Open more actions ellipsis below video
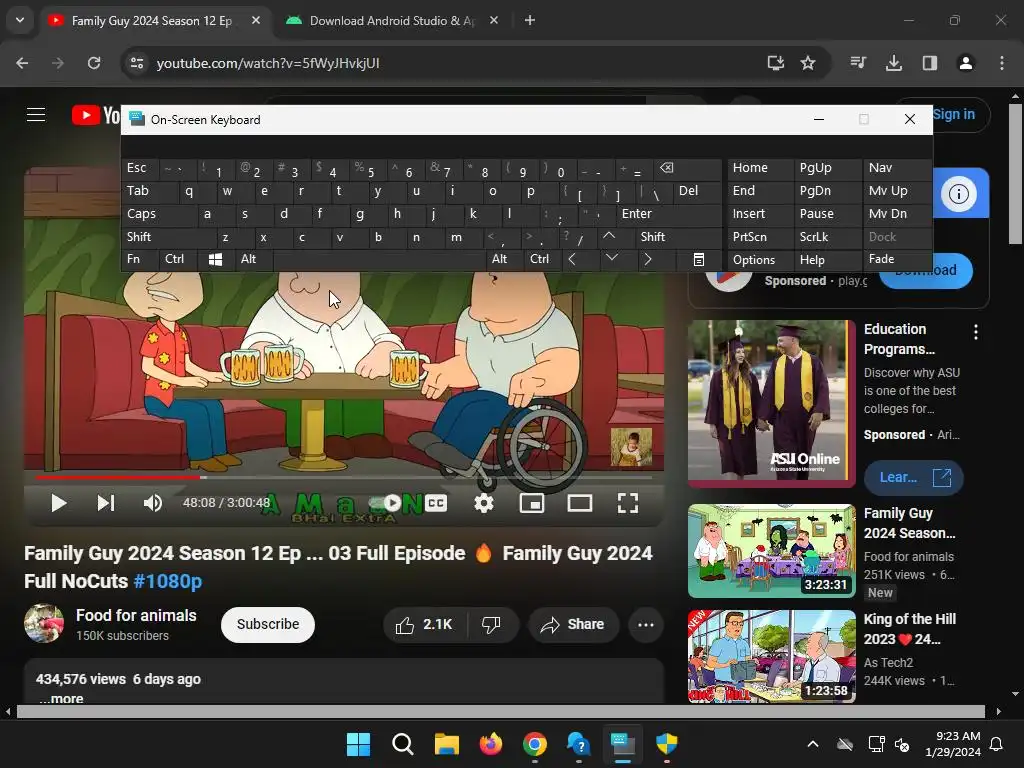Screen dimensions: 1024x768 coord(646,625)
